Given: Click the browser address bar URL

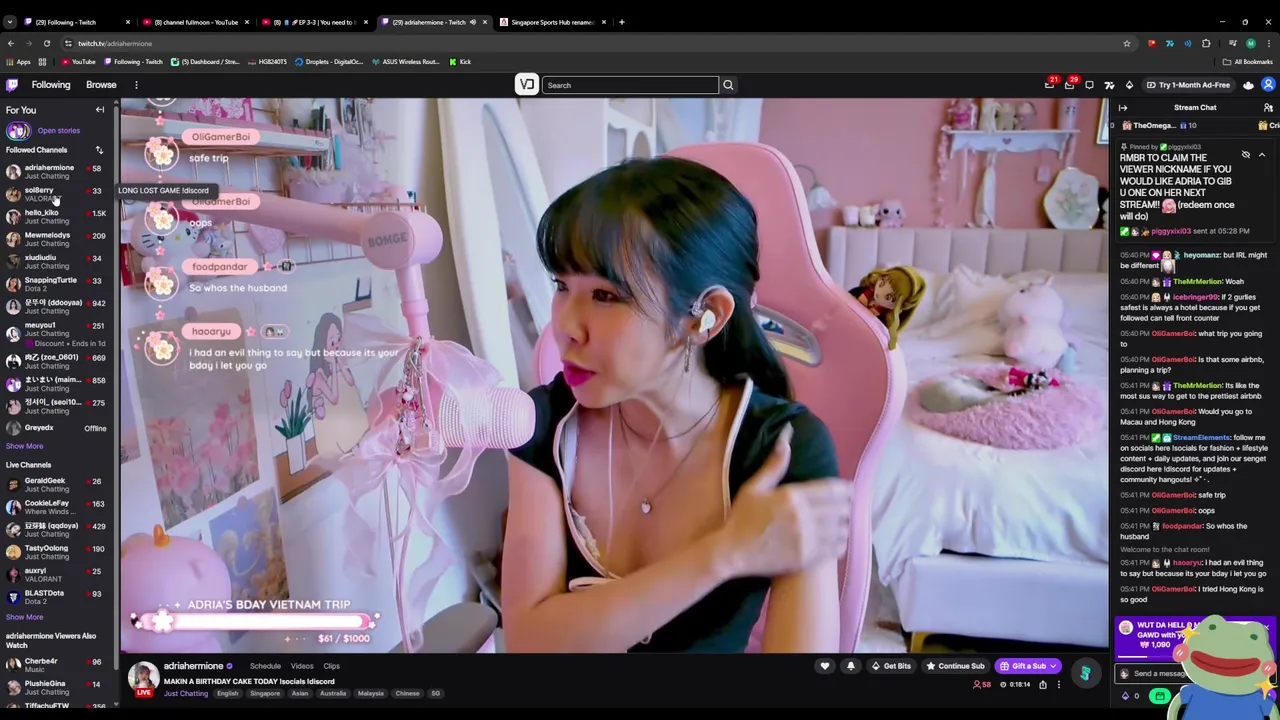Looking at the screenshot, I should (x=115, y=43).
